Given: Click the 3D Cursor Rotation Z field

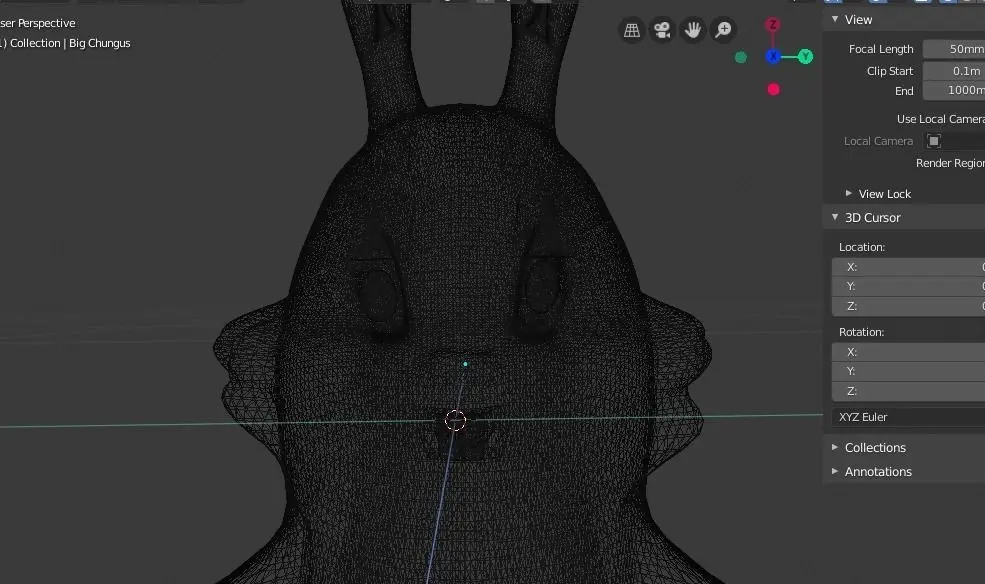Looking at the screenshot, I should pyautogui.click(x=908, y=391).
